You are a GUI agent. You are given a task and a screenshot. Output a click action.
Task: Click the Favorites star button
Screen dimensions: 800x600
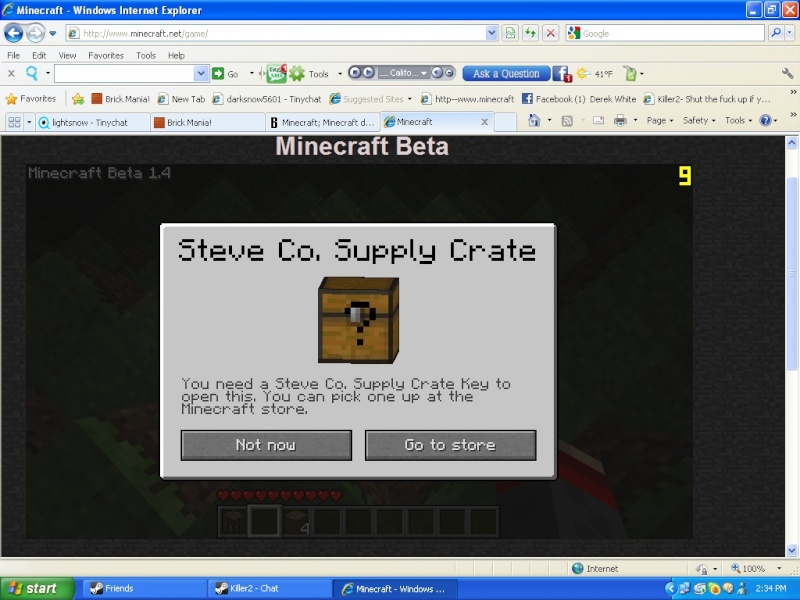pos(31,98)
